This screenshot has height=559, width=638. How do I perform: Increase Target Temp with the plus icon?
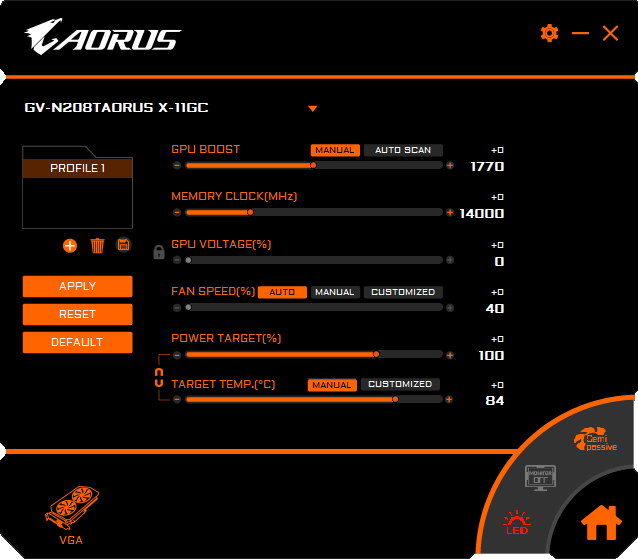pos(449,400)
